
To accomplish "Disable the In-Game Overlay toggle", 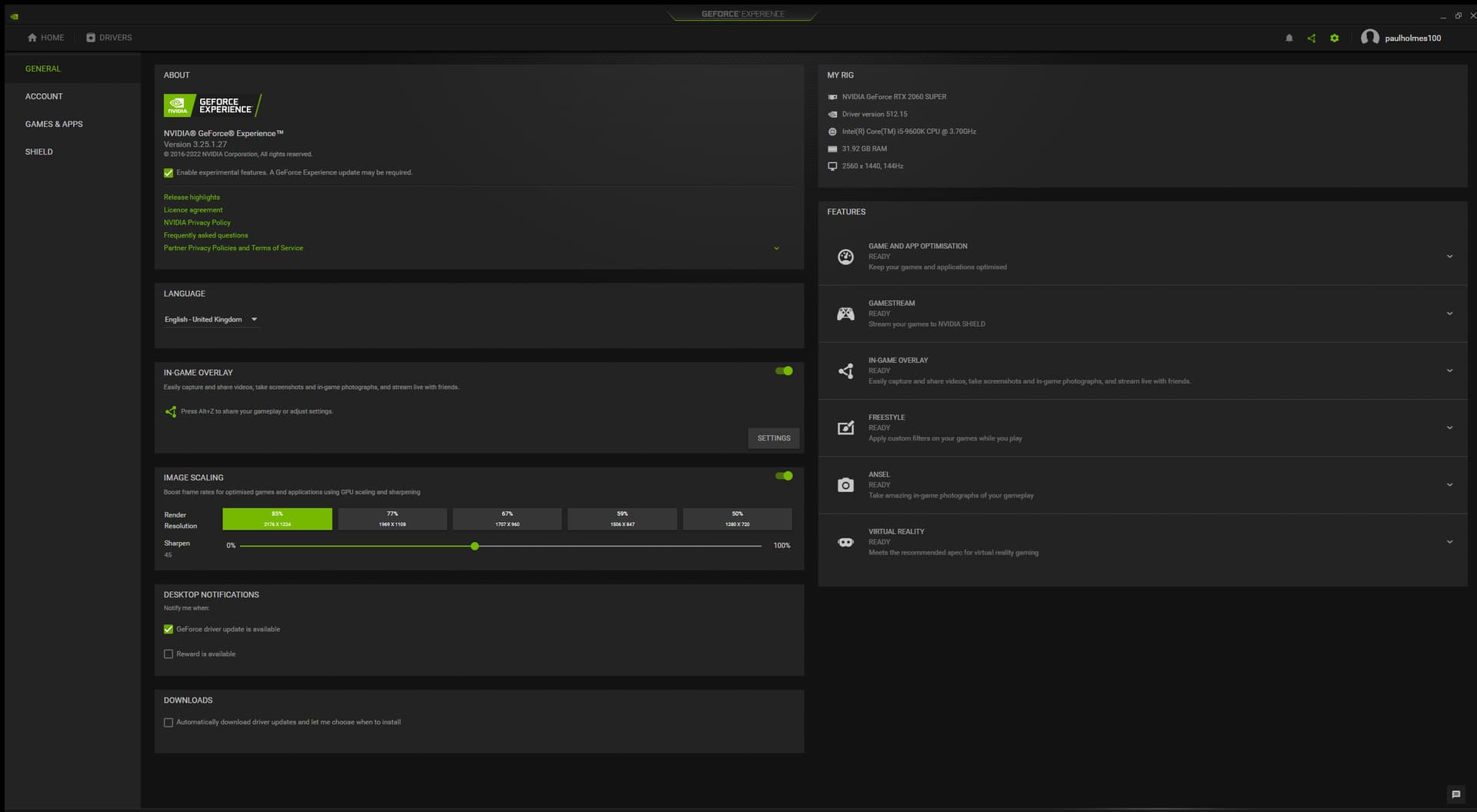I will click(784, 371).
